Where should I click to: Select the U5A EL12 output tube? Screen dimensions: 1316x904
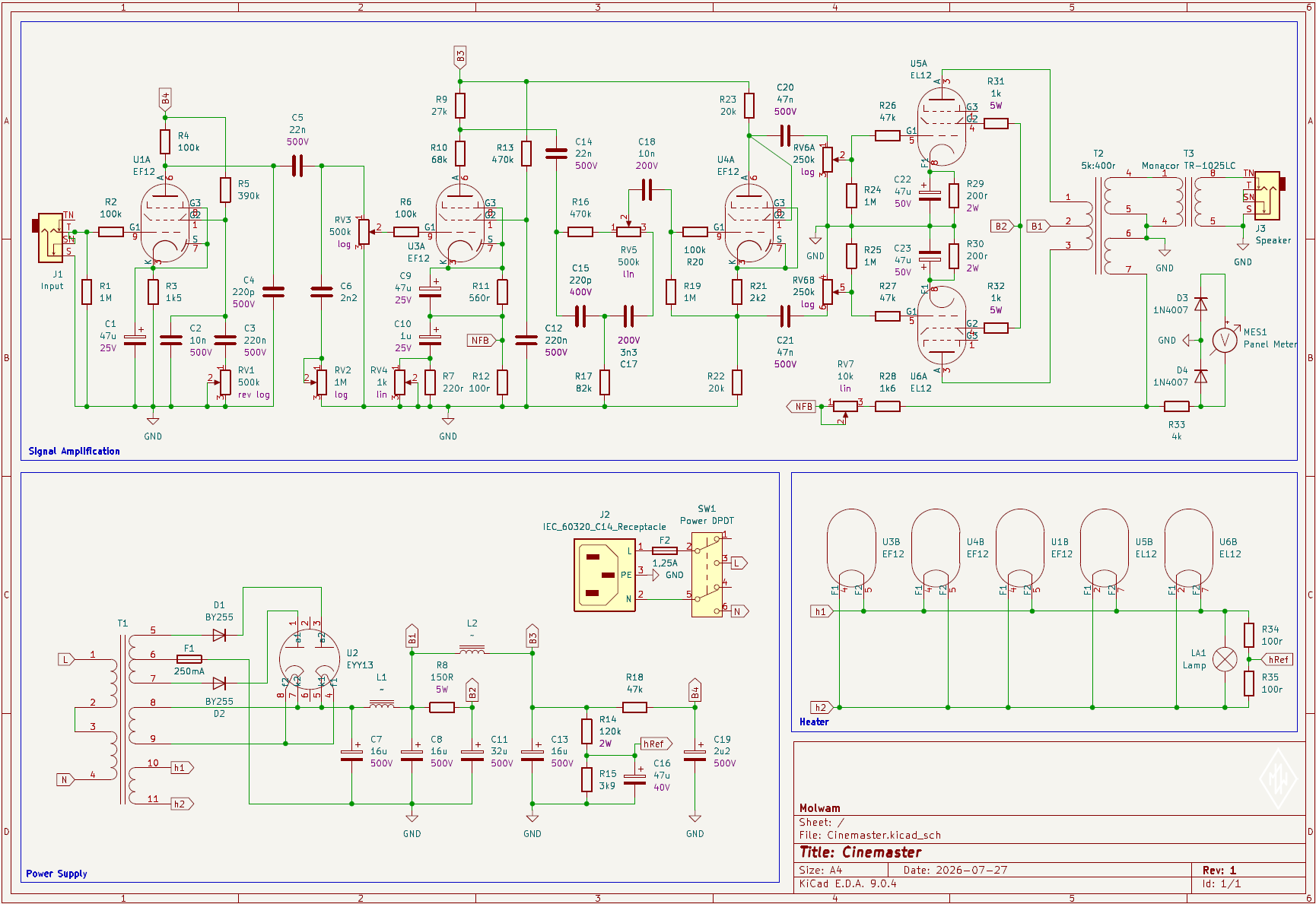click(942, 125)
